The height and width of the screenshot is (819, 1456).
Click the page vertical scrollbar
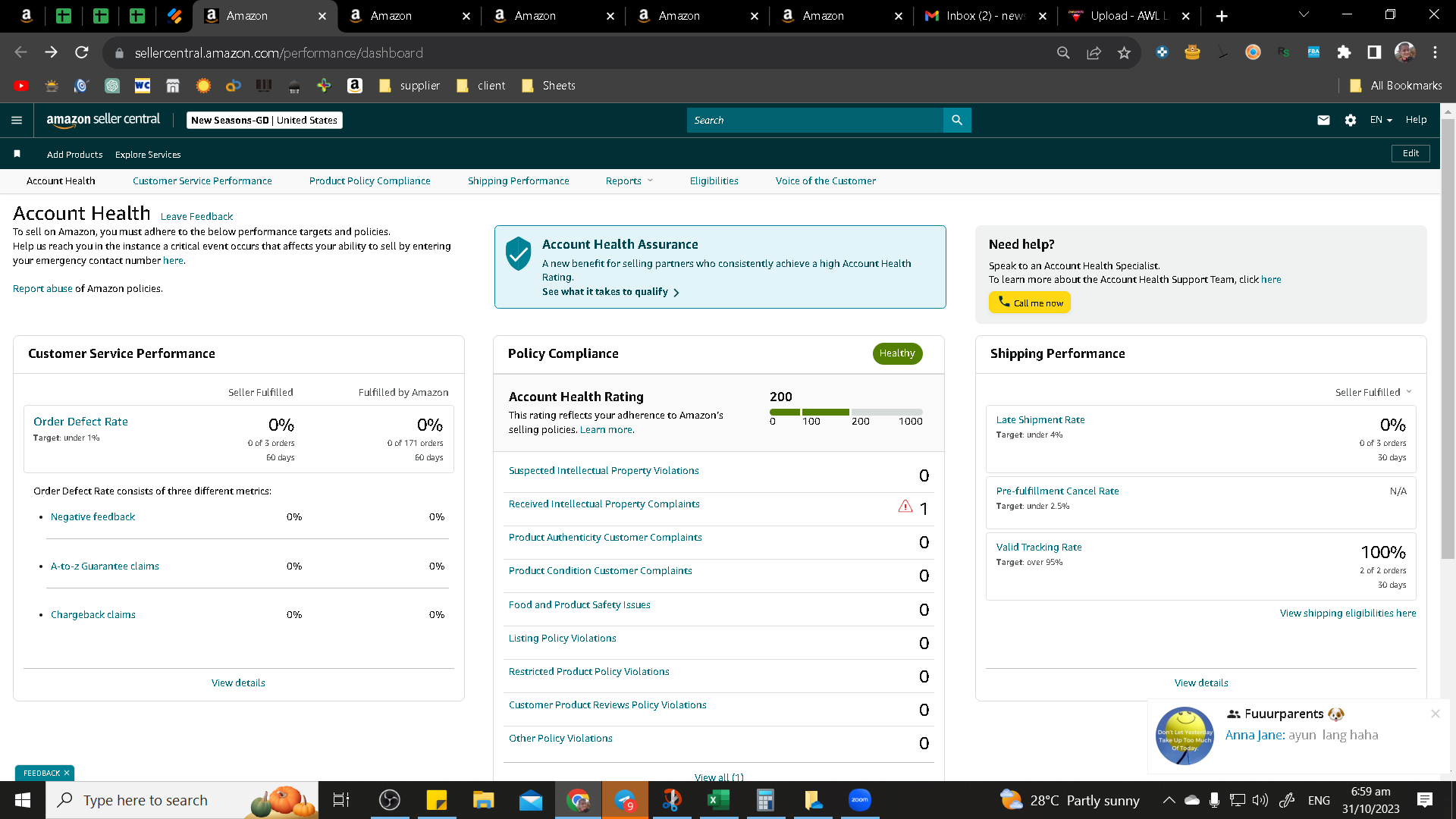coord(1448,339)
